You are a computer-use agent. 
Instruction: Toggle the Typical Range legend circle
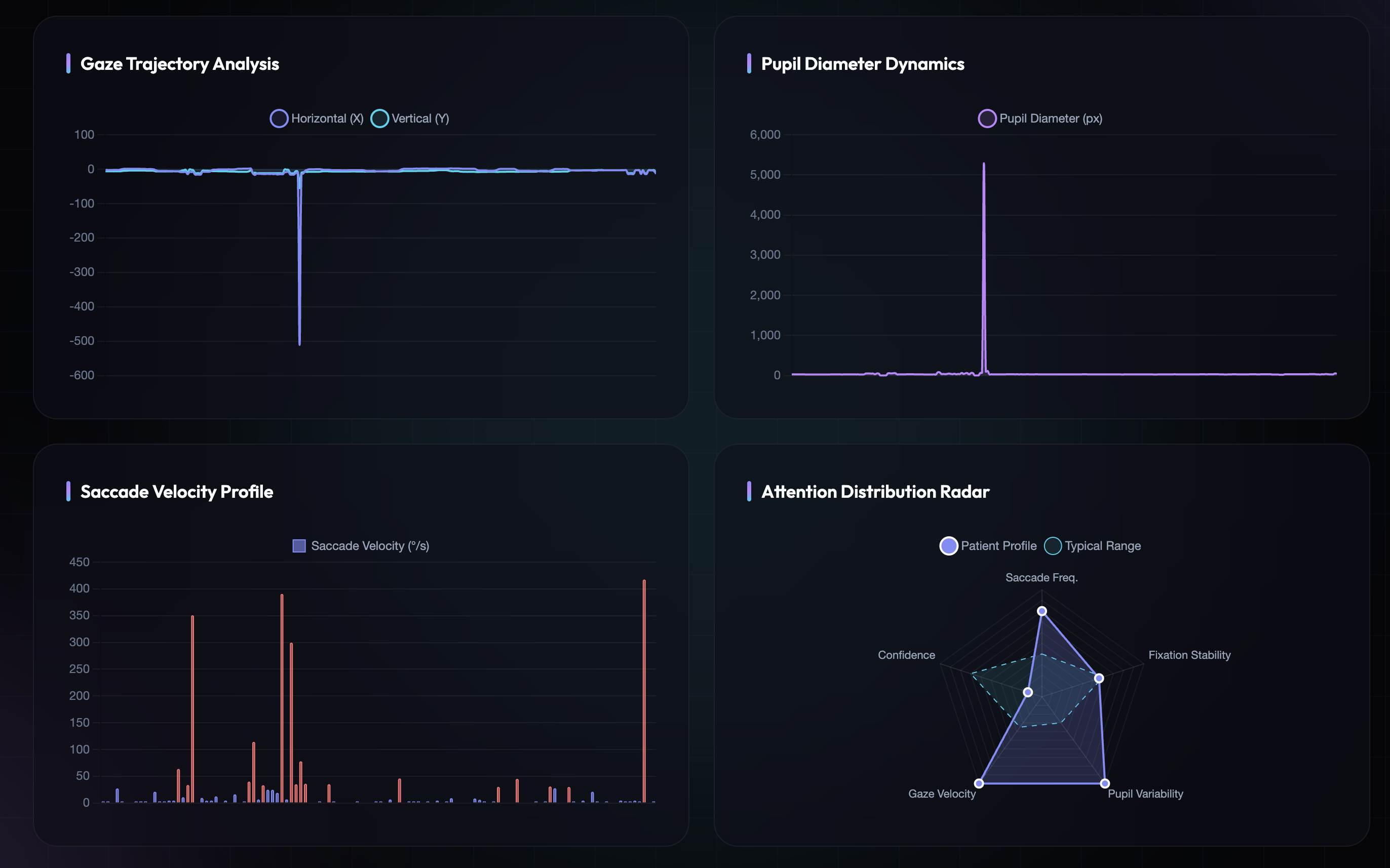point(1053,546)
